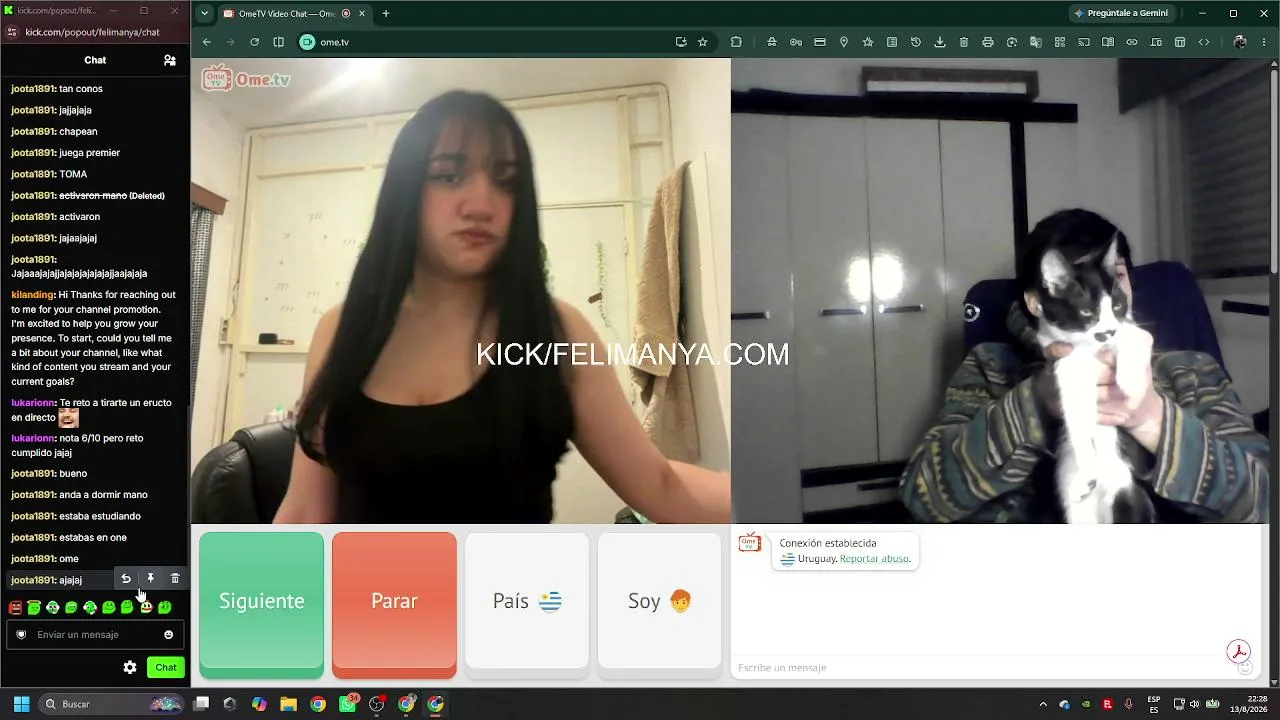Open the Windows Start menu
Image resolution: width=1280 pixels, height=720 pixels.
[21, 704]
